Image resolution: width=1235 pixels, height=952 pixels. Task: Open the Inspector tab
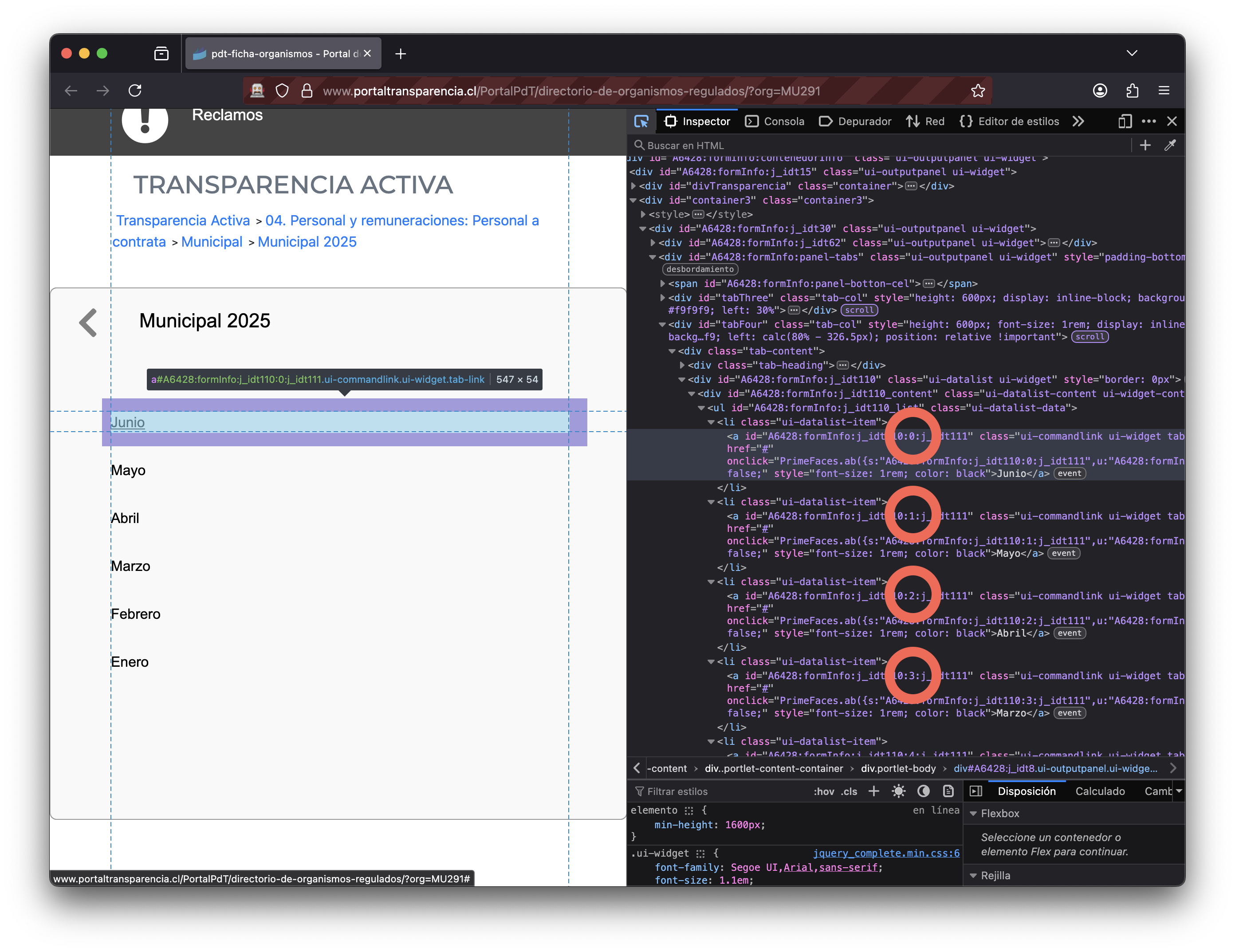tap(697, 121)
